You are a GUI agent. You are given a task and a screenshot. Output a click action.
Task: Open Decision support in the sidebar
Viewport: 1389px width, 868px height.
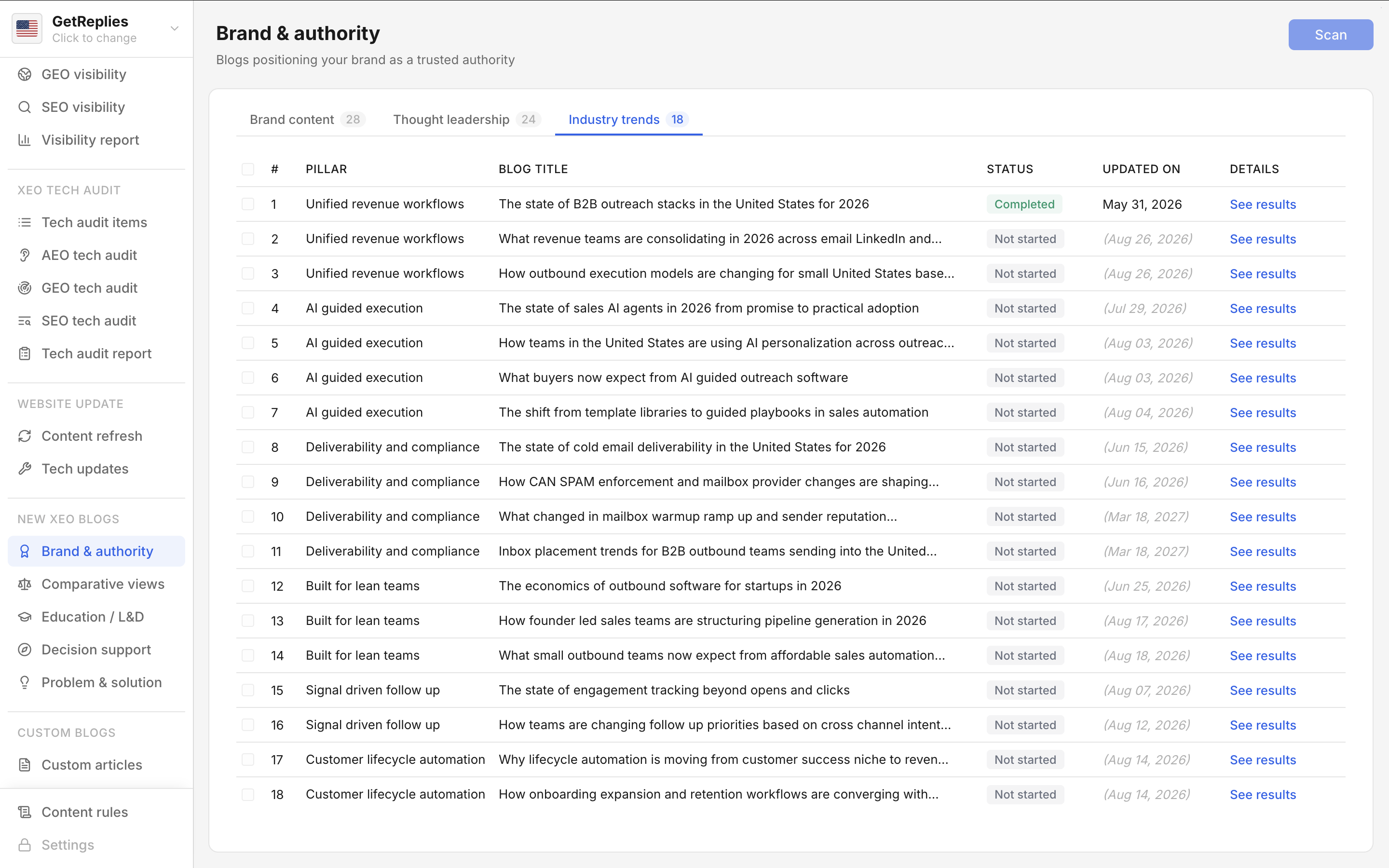point(96,650)
